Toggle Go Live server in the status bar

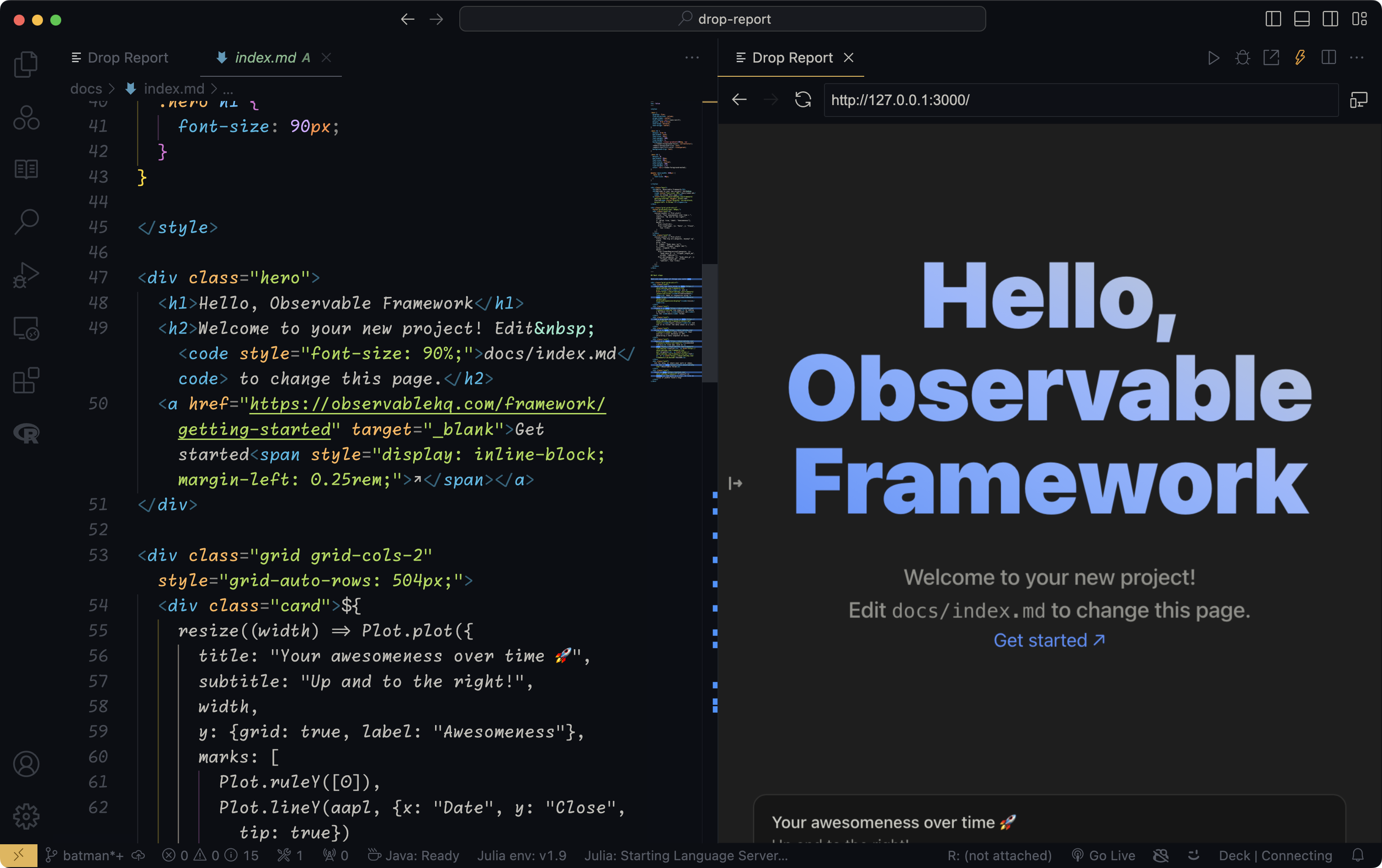pos(1104,855)
